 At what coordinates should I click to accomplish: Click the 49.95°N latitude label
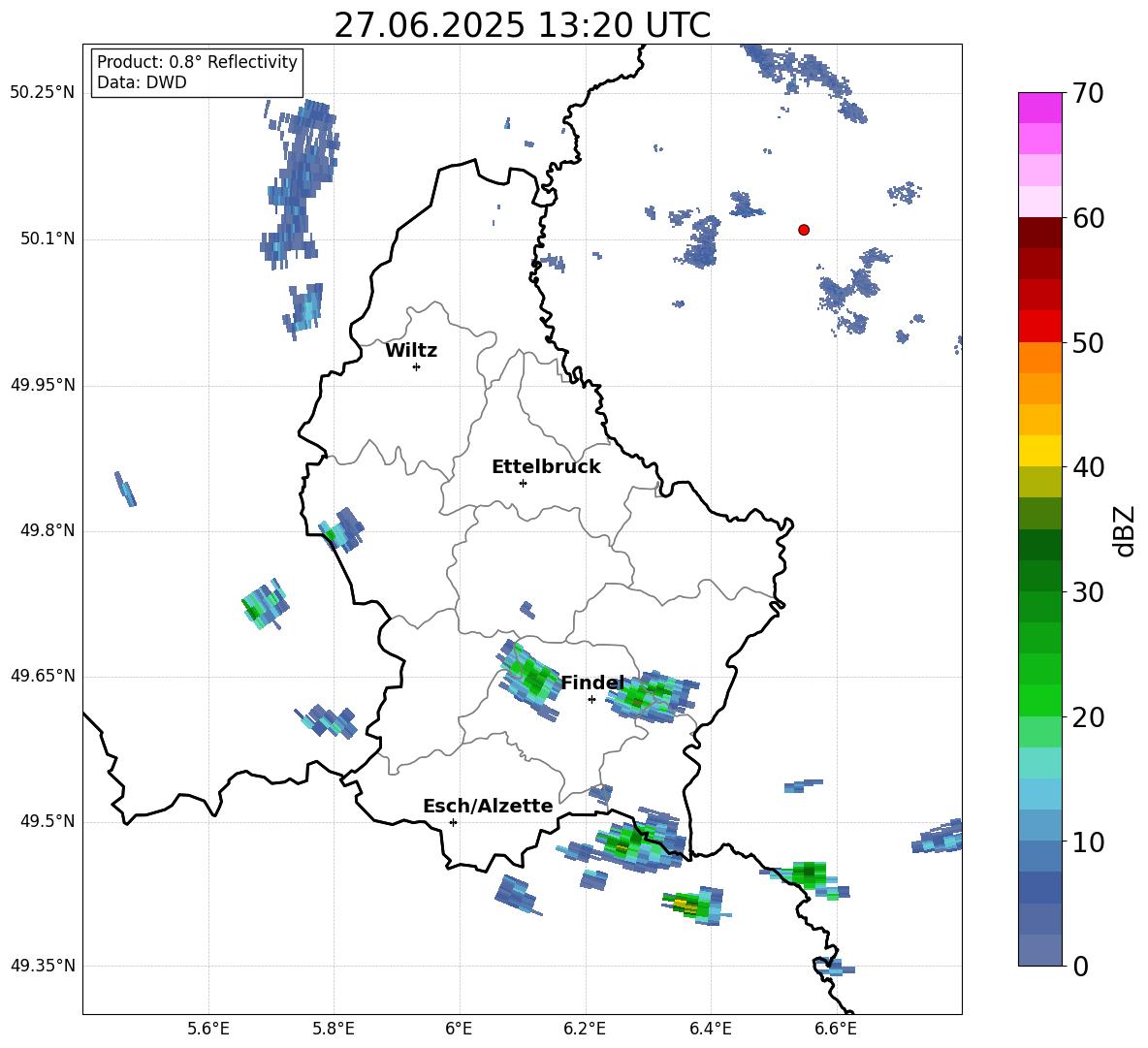[43, 385]
